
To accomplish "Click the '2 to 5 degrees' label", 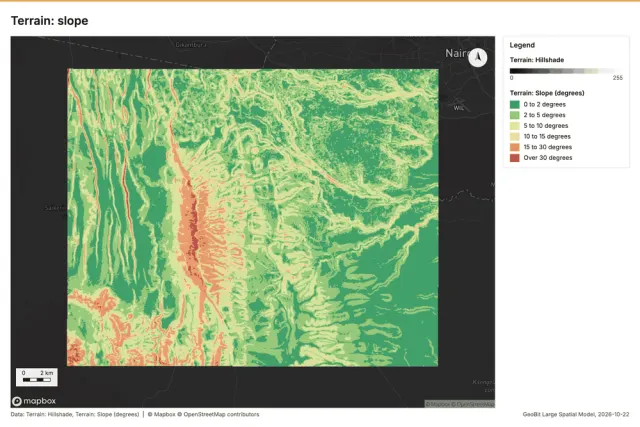I will click(x=544, y=115).
